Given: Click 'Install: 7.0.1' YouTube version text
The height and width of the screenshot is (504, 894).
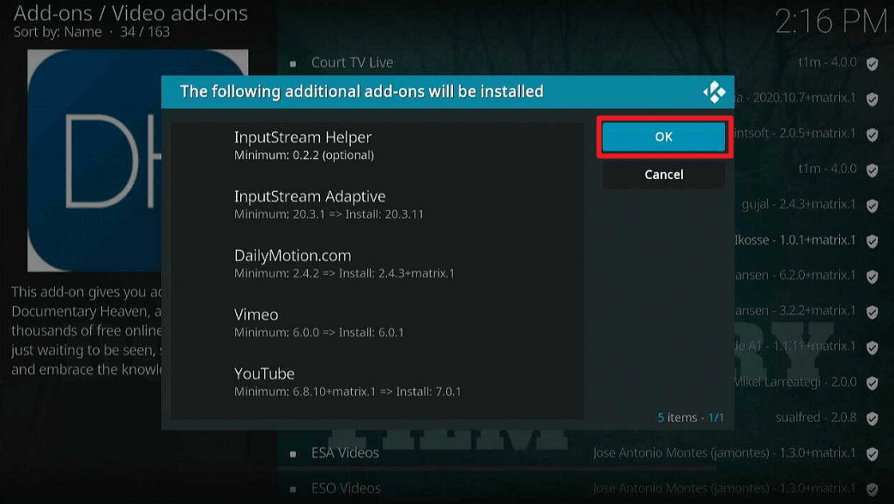Looking at the screenshot, I should pyautogui.click(x=429, y=392).
